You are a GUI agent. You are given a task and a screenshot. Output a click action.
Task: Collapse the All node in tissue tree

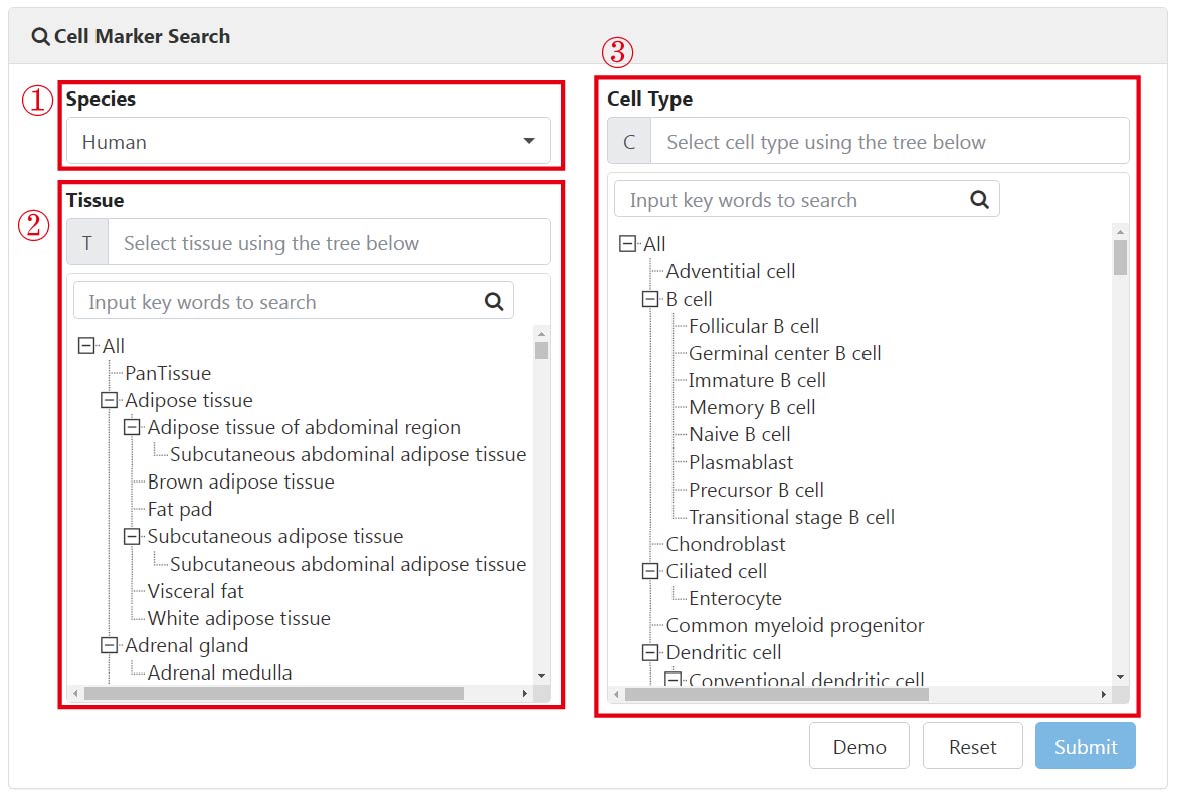86,346
